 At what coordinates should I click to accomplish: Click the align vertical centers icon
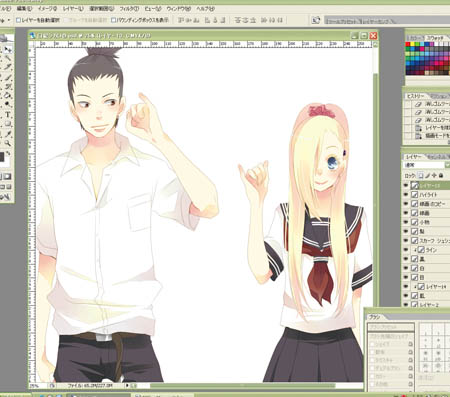(189, 20)
